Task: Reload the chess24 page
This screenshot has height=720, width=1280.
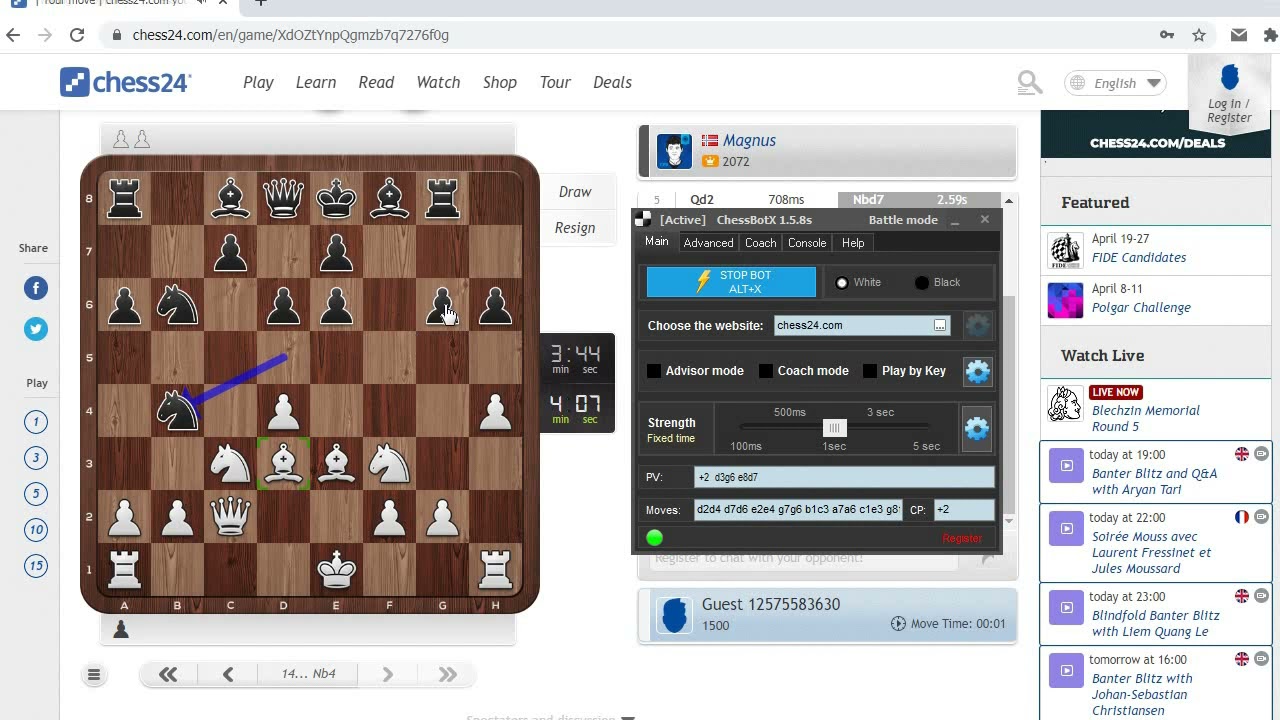Action: pos(77,35)
